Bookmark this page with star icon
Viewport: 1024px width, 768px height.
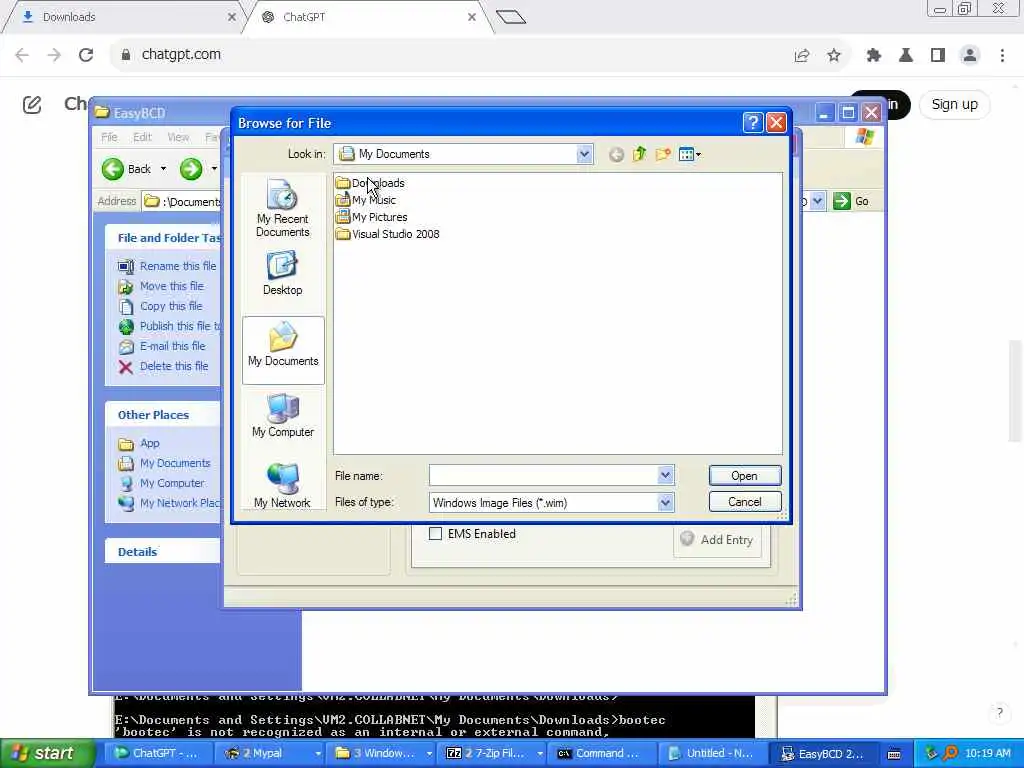833,56
